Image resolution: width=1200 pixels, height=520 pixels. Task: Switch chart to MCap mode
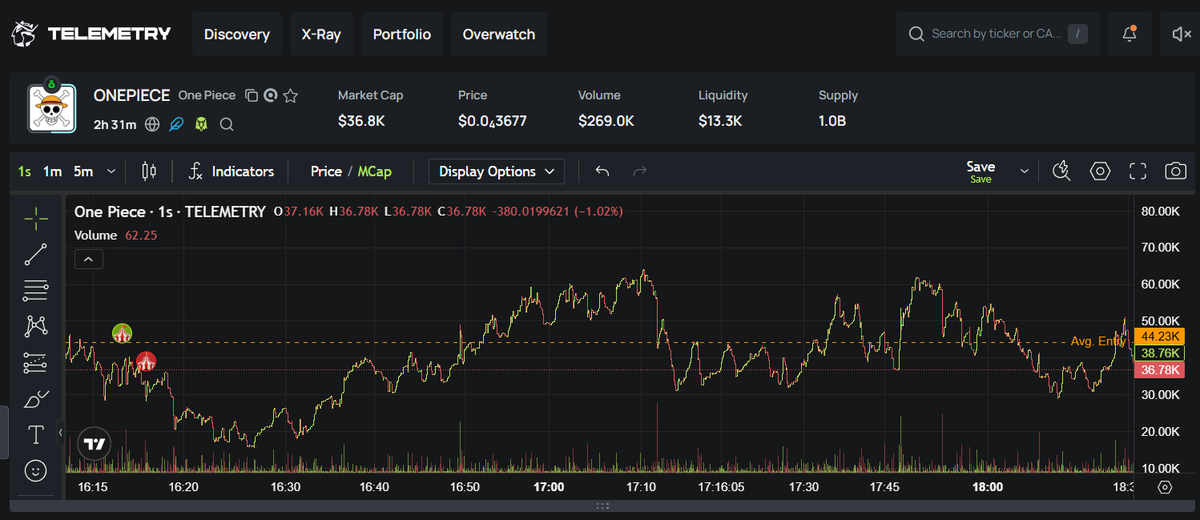pyautogui.click(x=375, y=172)
